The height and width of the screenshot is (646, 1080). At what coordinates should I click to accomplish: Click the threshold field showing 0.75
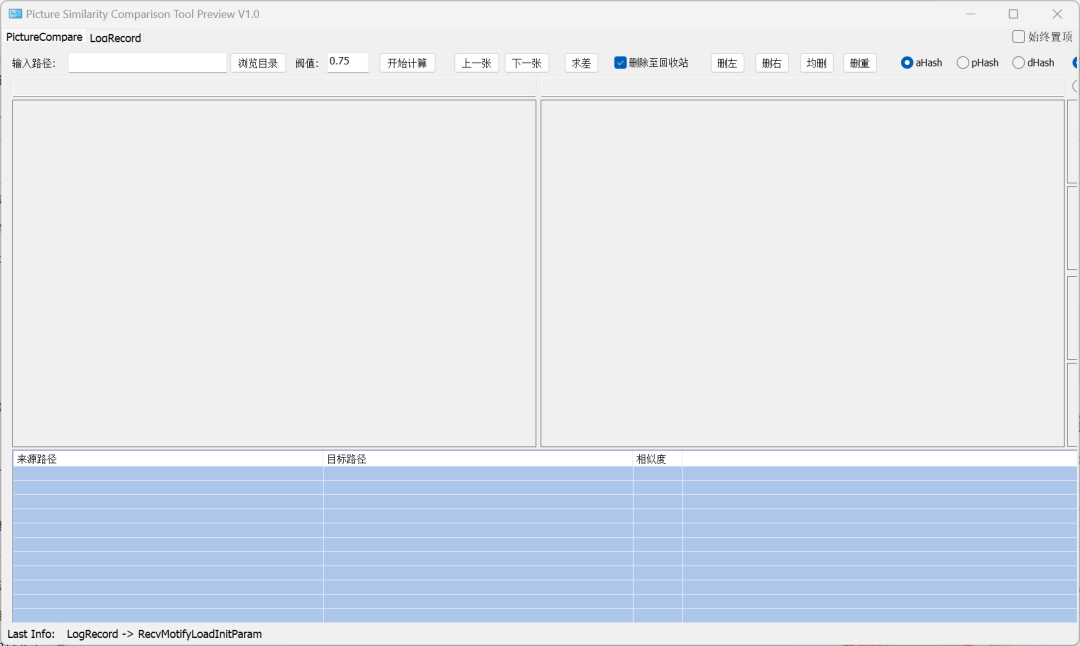pos(347,62)
